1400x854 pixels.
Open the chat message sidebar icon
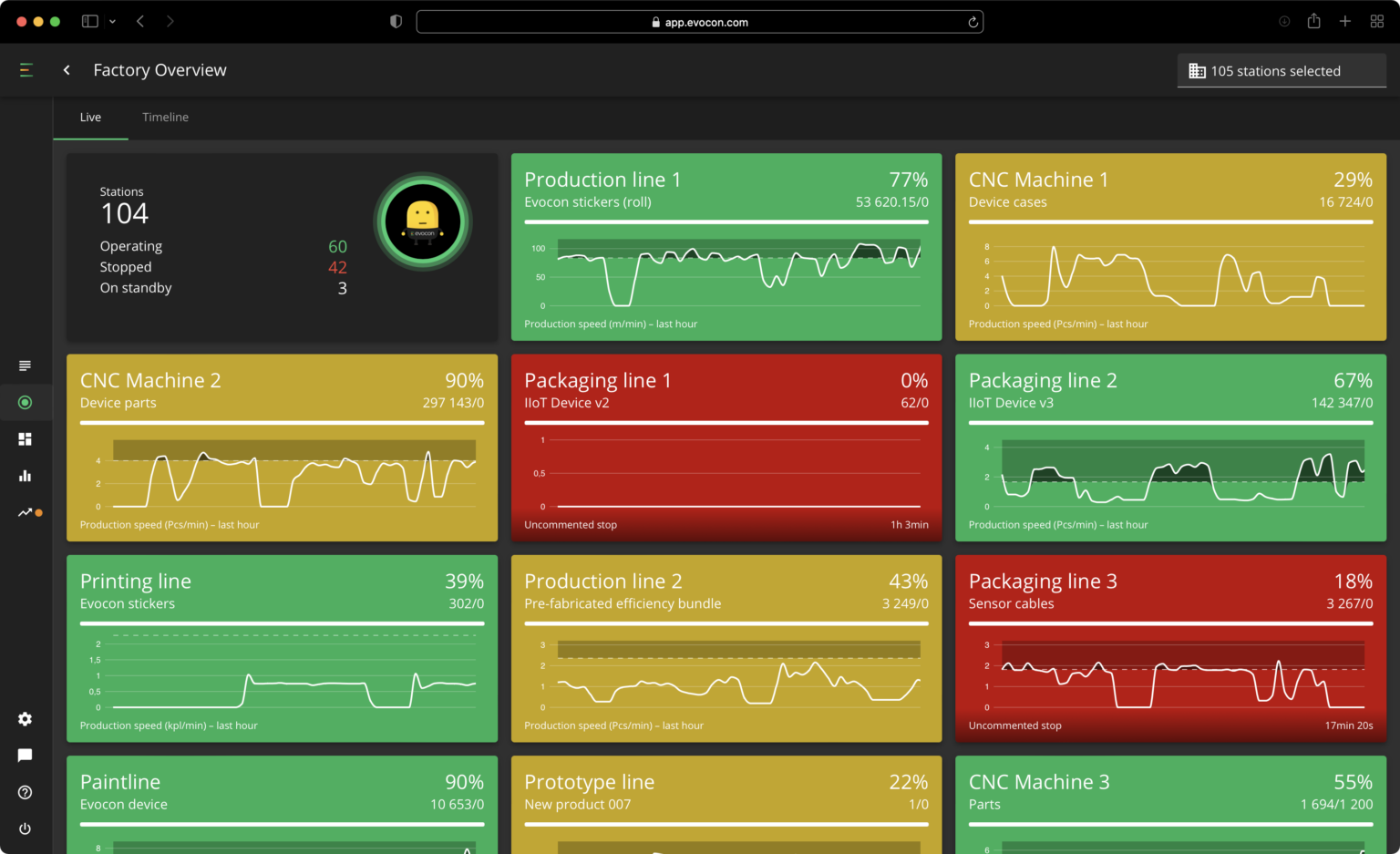25,755
